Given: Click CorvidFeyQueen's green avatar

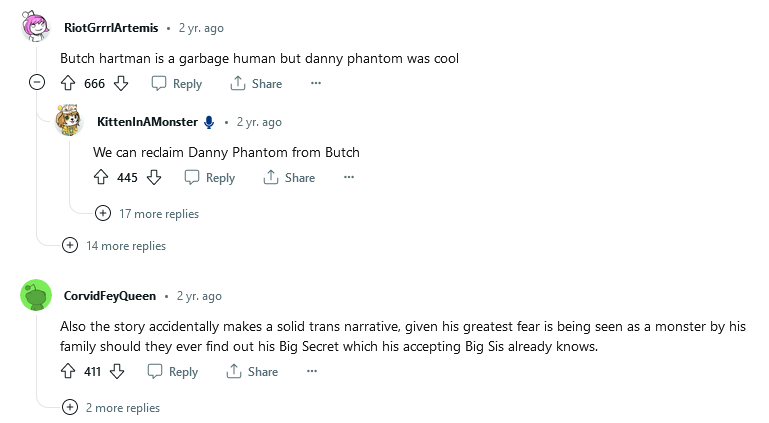Looking at the screenshot, I should (x=36, y=296).
